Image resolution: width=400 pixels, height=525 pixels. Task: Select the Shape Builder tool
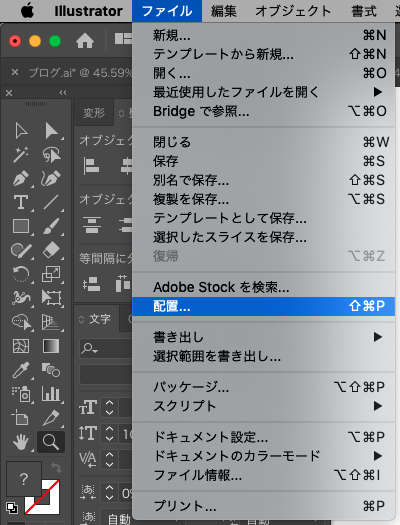coord(21,322)
